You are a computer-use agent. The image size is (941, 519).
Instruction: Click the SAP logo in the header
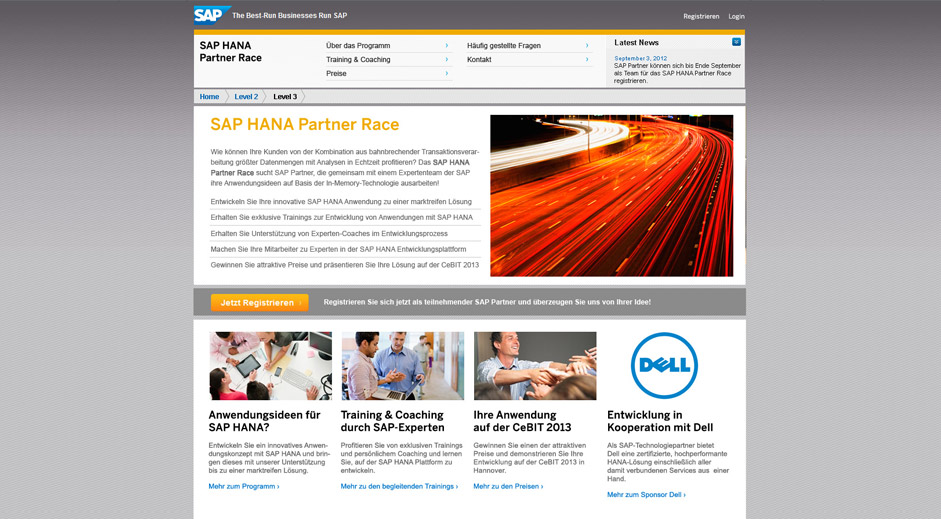tap(212, 15)
